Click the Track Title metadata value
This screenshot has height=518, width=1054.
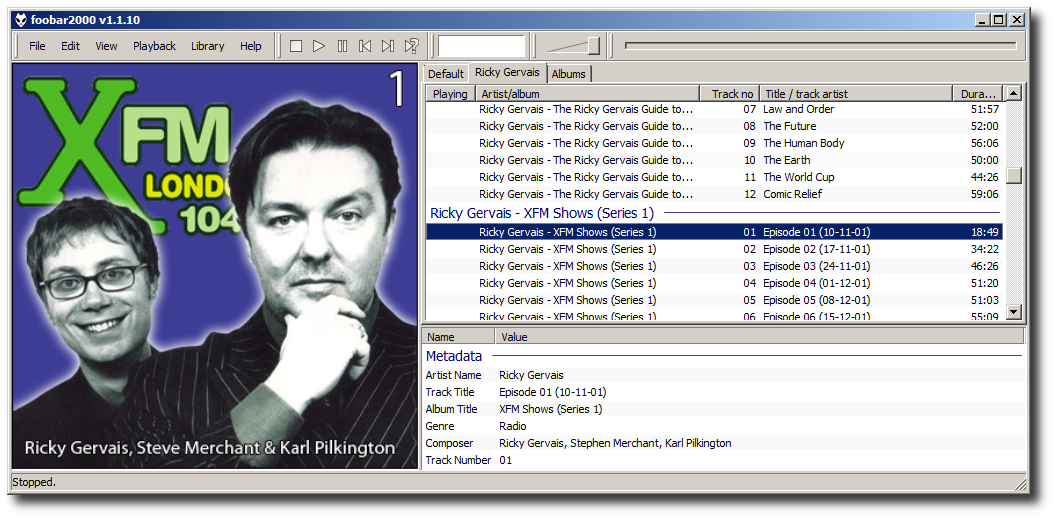[x=553, y=392]
